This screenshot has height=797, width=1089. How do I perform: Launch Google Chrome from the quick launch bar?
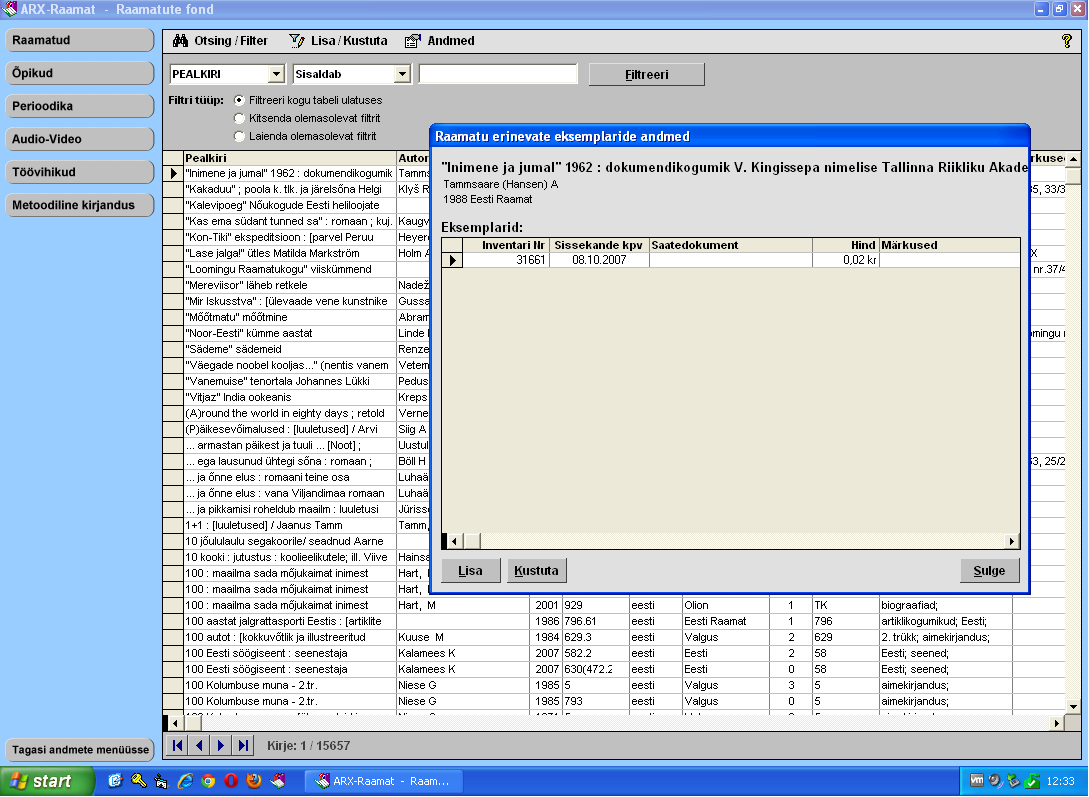[x=208, y=781]
